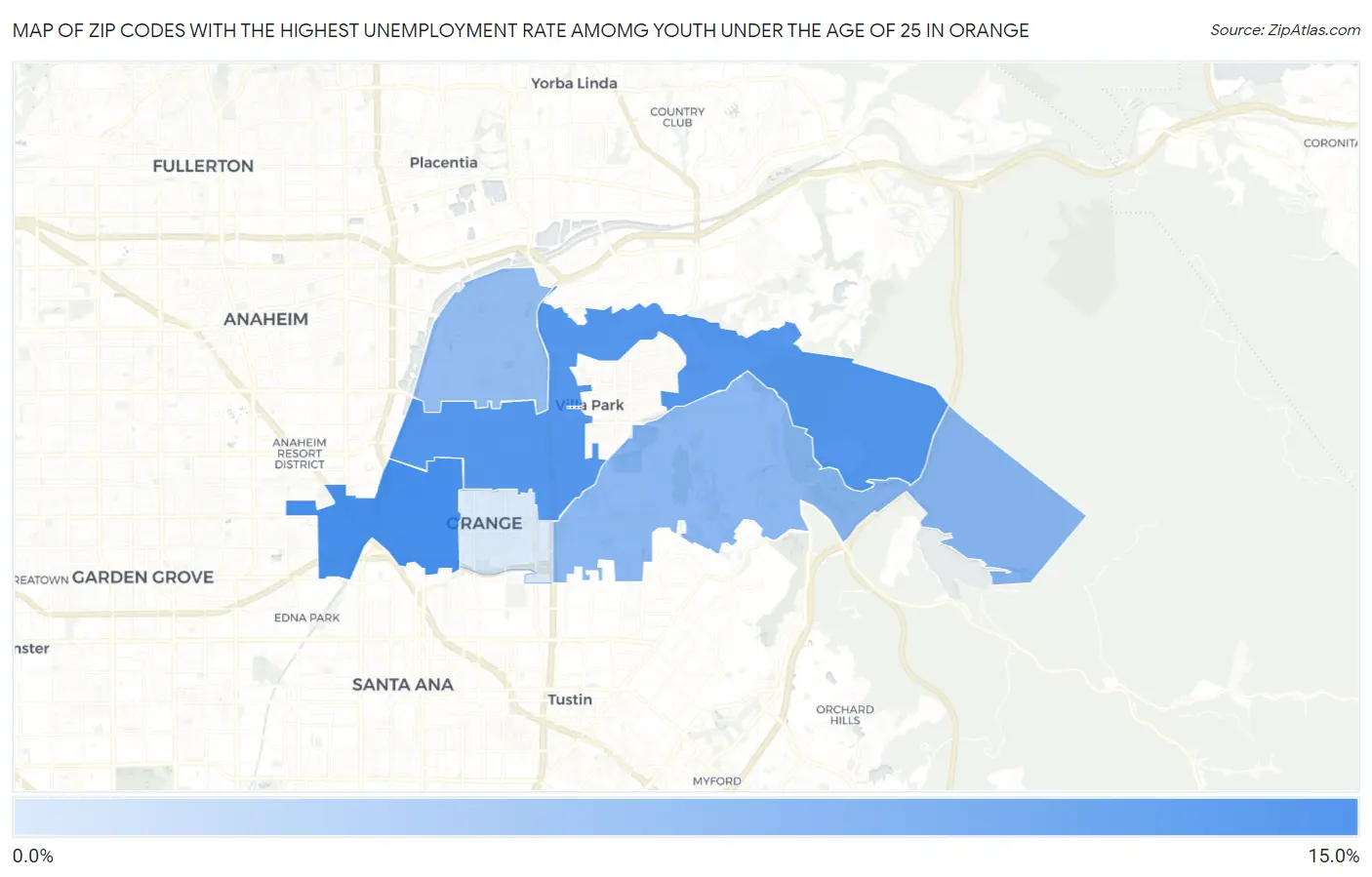The height and width of the screenshot is (877, 1372).
Task: Click the ORANGE city label
Action: (x=484, y=523)
